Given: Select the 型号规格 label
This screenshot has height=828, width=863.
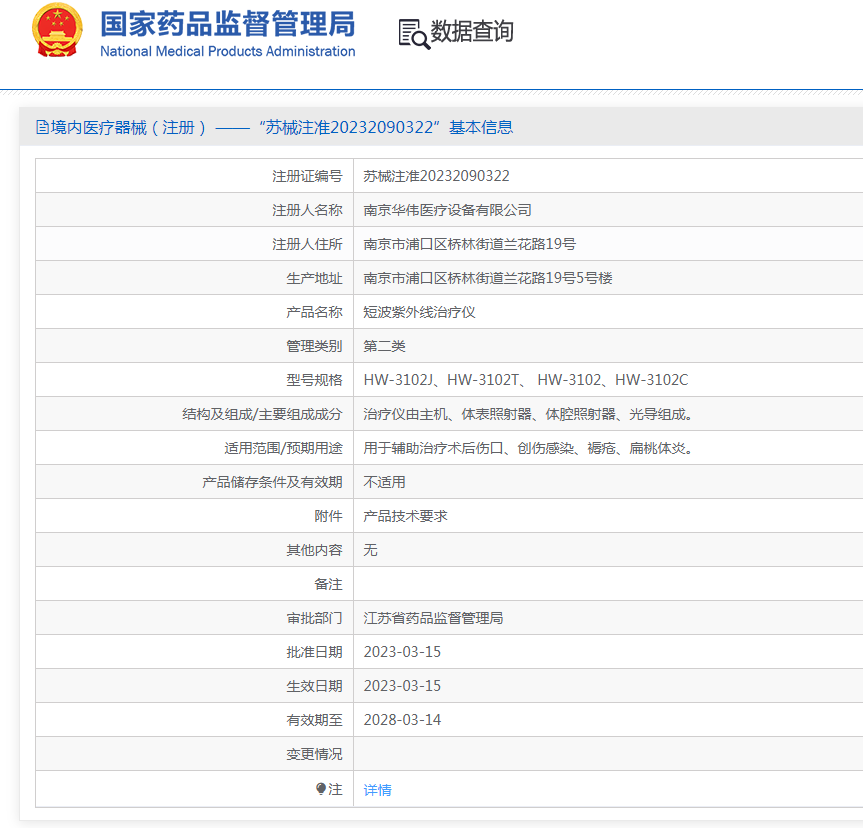Looking at the screenshot, I should [x=314, y=380].
